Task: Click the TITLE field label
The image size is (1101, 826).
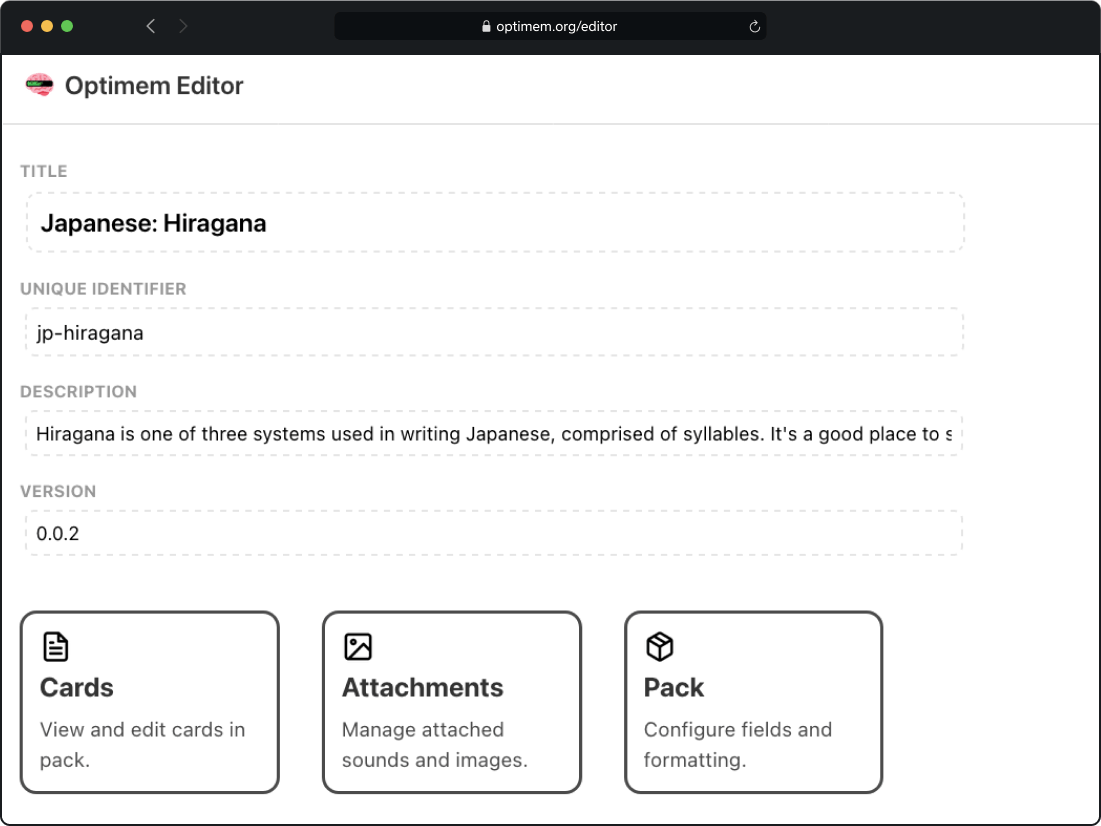Action: click(x=44, y=171)
